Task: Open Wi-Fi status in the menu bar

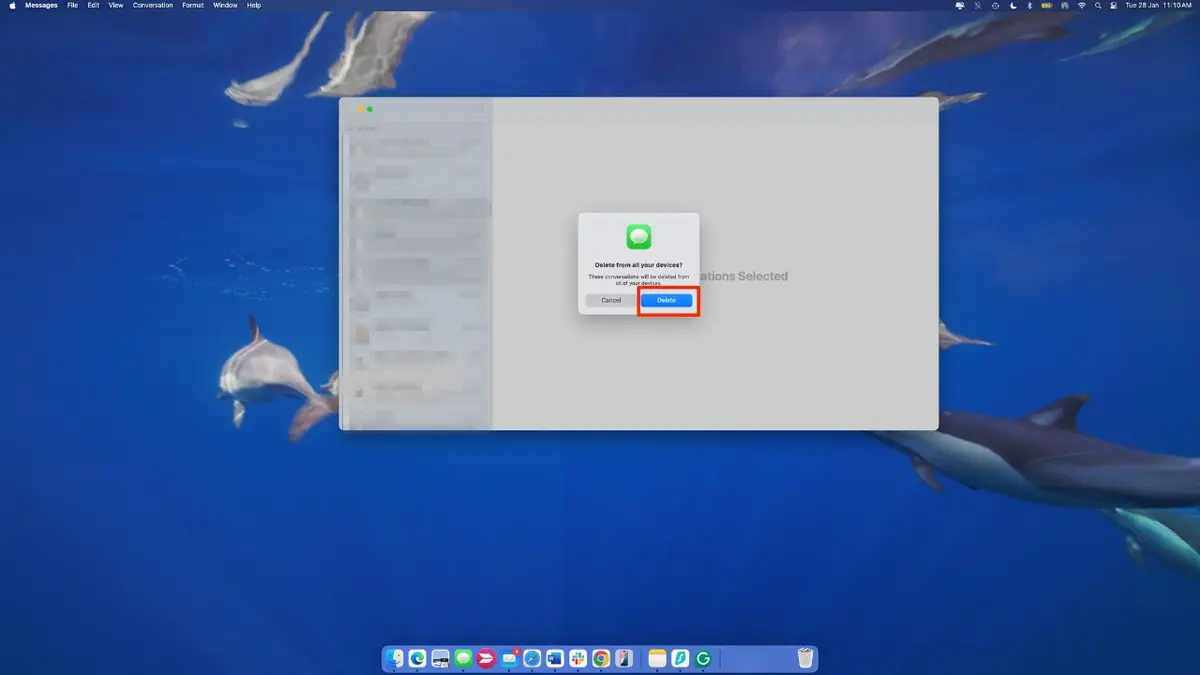Action: tap(1082, 5)
